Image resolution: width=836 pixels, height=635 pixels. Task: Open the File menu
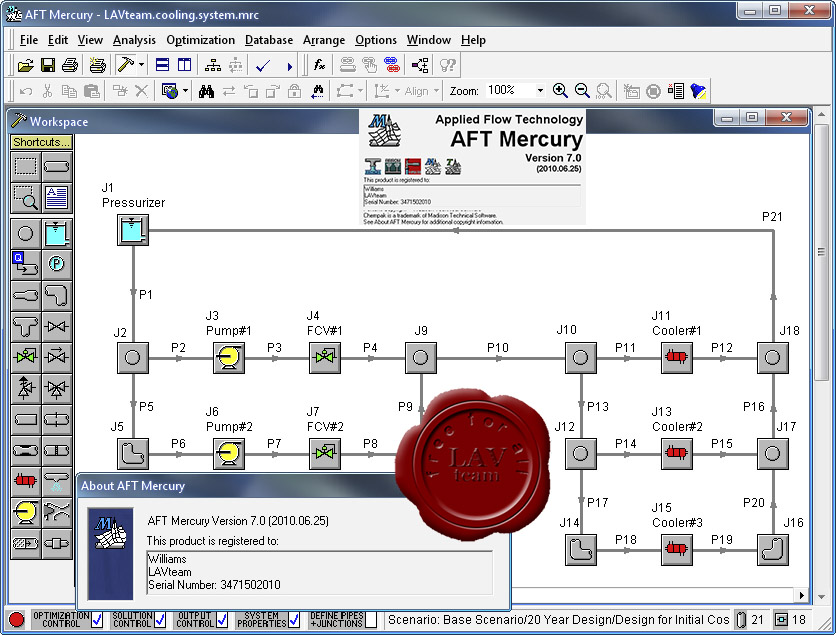coord(29,40)
